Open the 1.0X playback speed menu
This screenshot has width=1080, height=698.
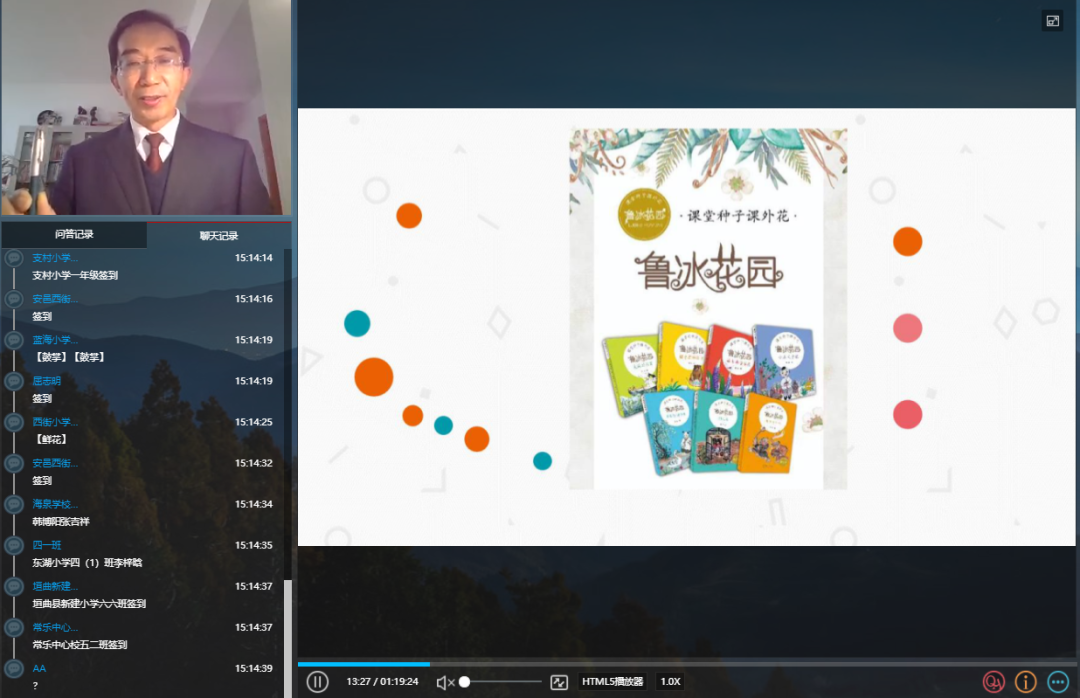pyautogui.click(x=670, y=682)
